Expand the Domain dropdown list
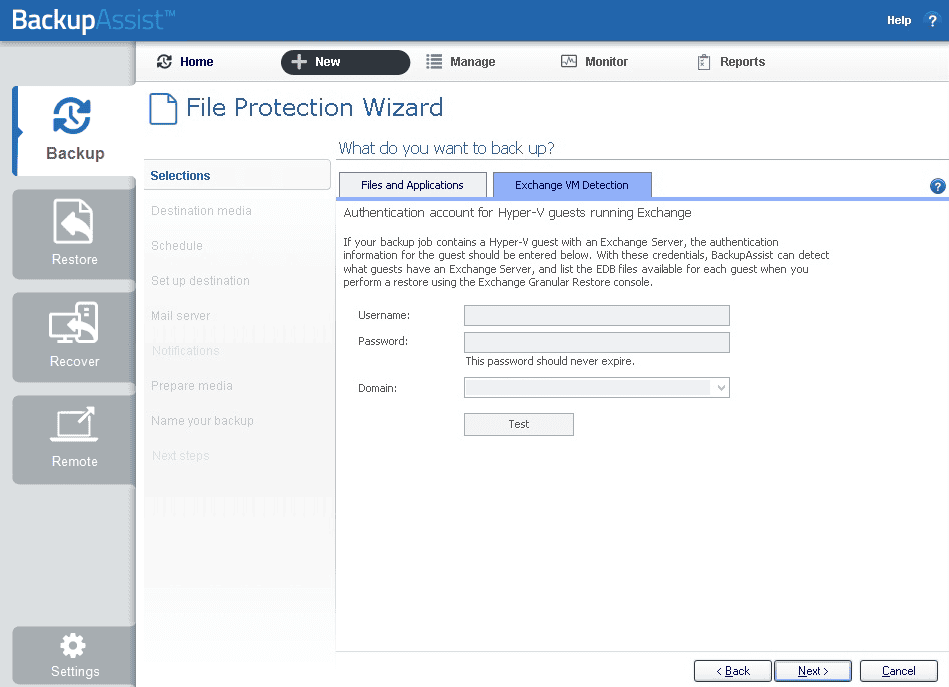949x687 pixels. click(720, 388)
